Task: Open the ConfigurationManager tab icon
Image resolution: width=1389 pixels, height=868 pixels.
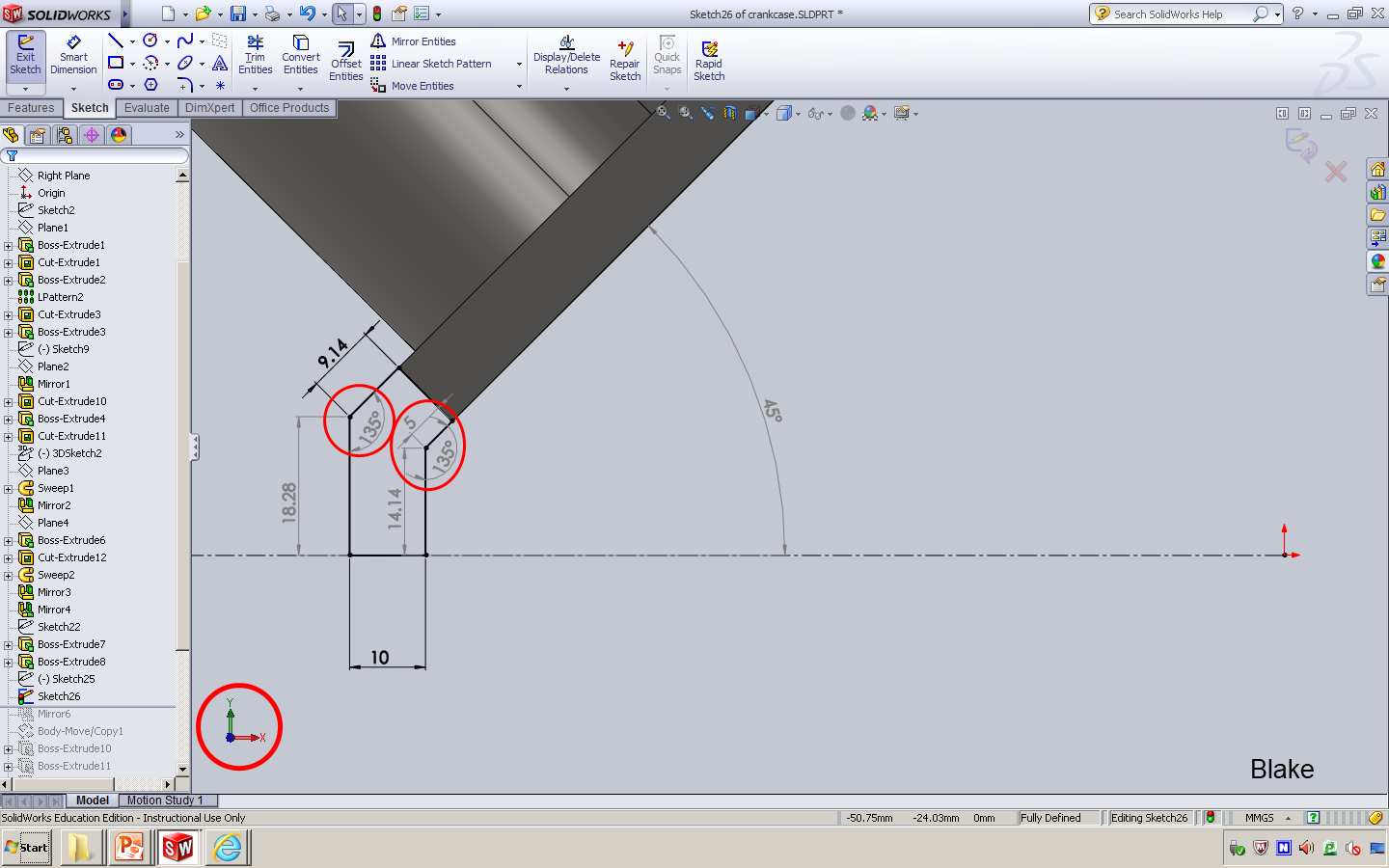Action: [x=65, y=135]
